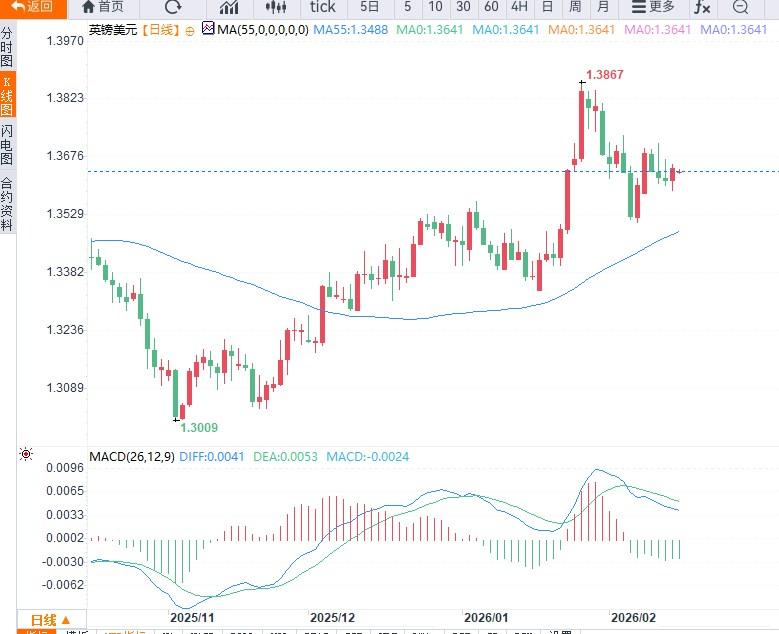Select the 60 minute period
The image size is (779, 634).
491,7
